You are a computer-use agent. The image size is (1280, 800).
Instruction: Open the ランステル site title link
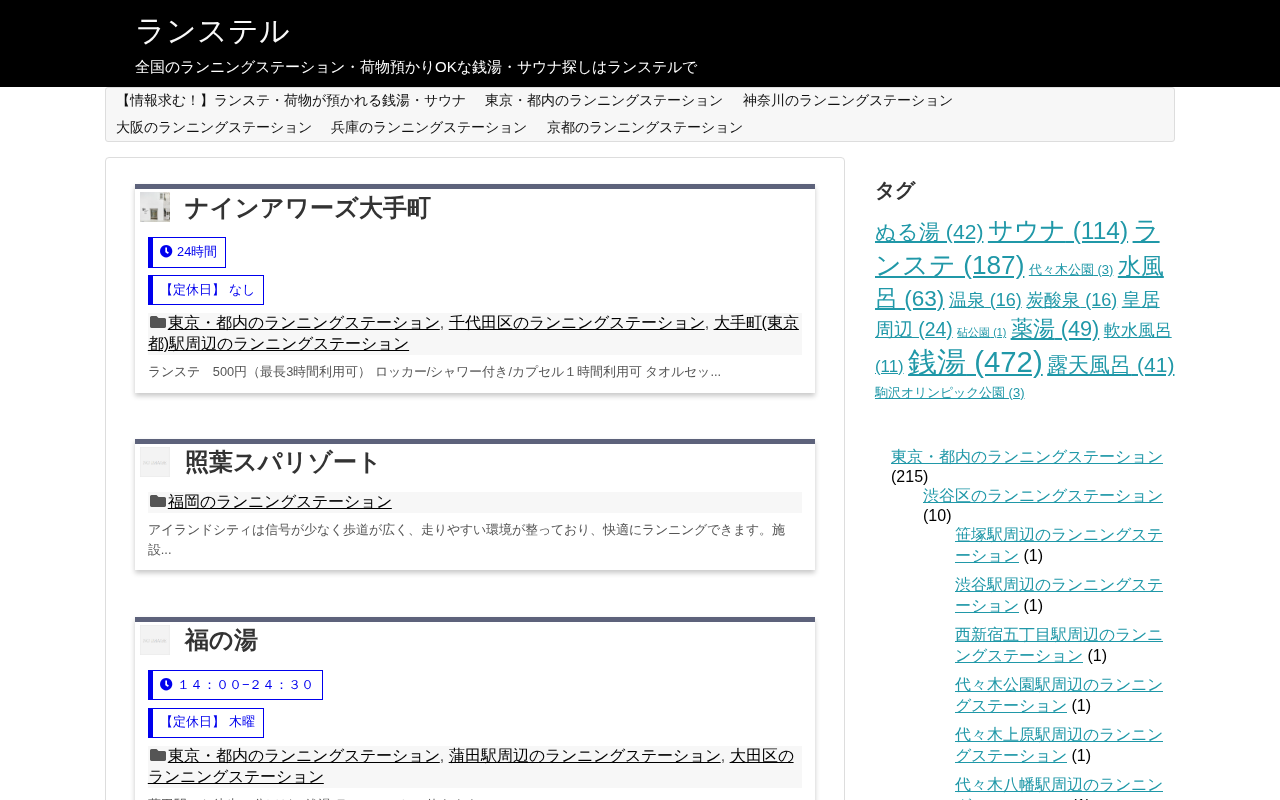click(212, 31)
